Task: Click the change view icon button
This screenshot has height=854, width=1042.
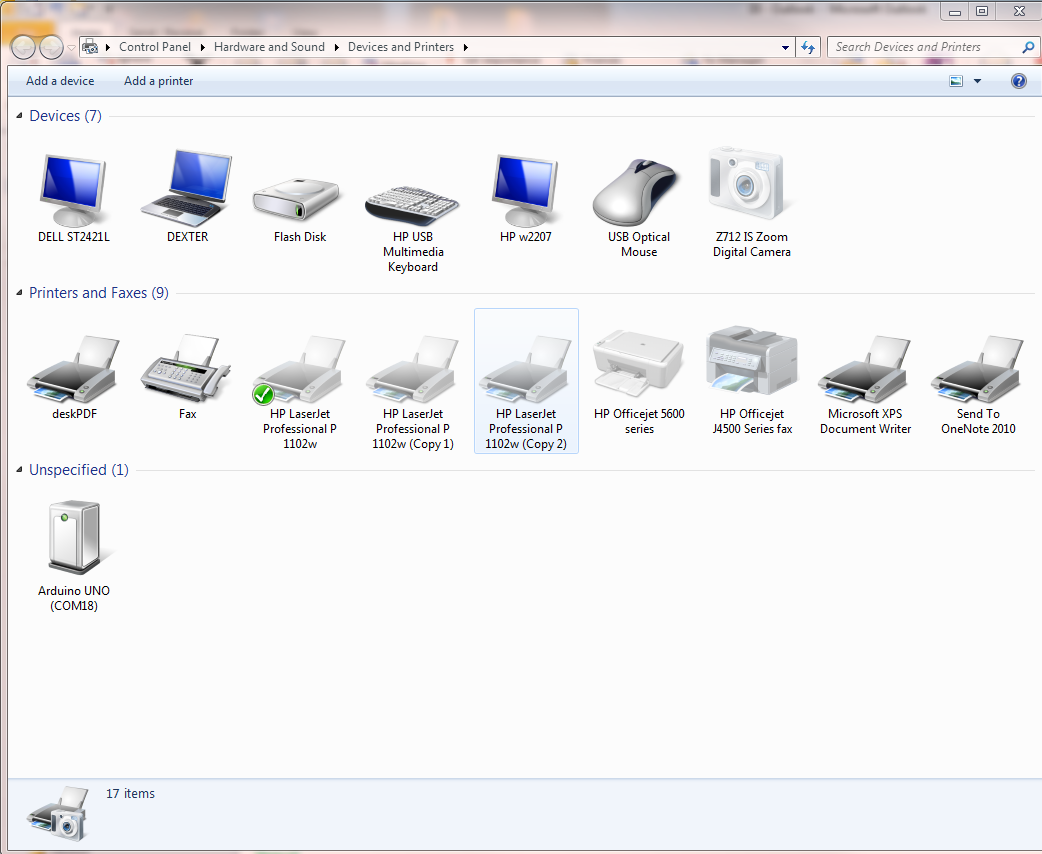Action: pos(956,81)
